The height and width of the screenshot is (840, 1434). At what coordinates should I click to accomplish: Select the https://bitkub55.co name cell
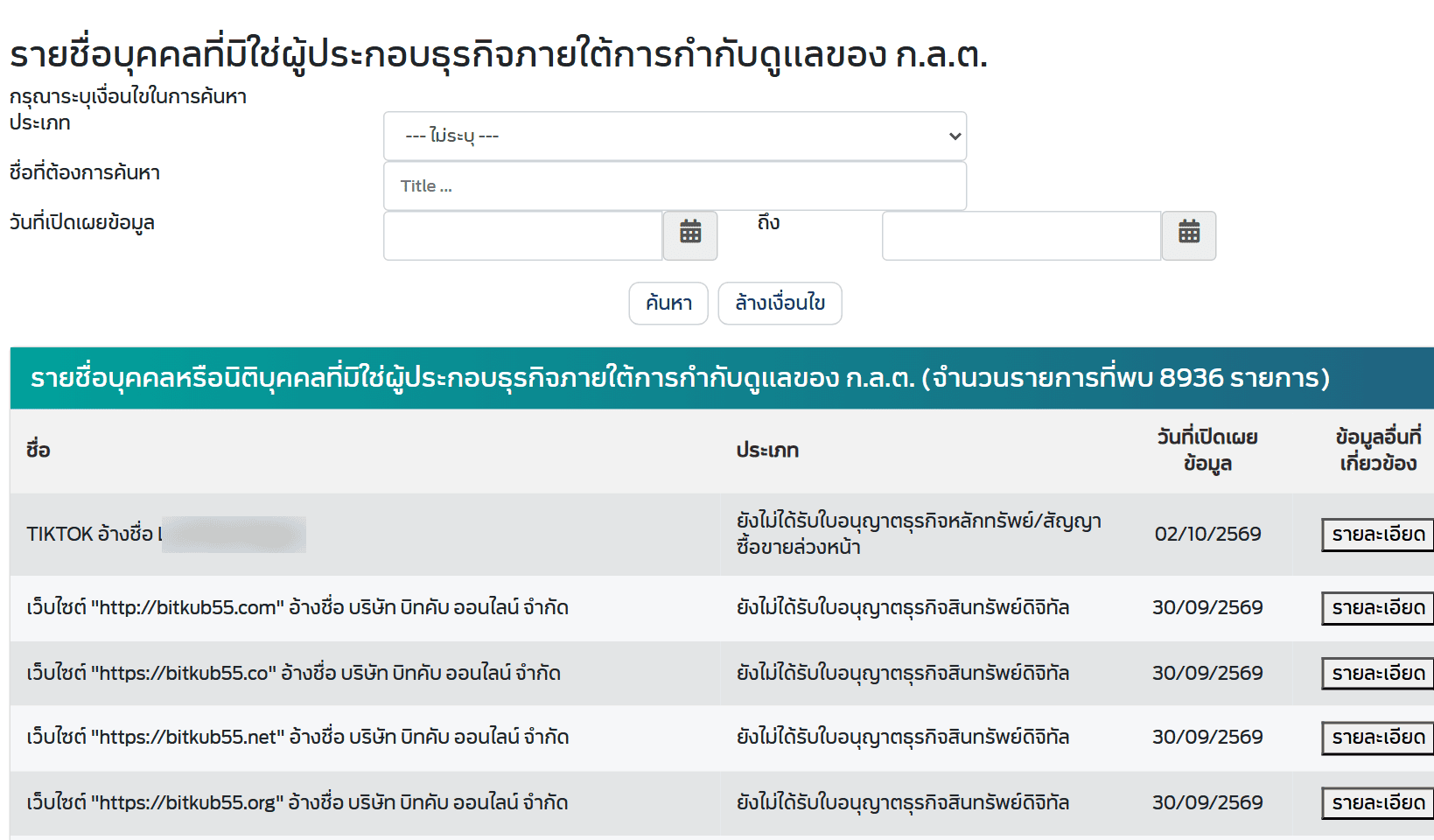pos(365,673)
